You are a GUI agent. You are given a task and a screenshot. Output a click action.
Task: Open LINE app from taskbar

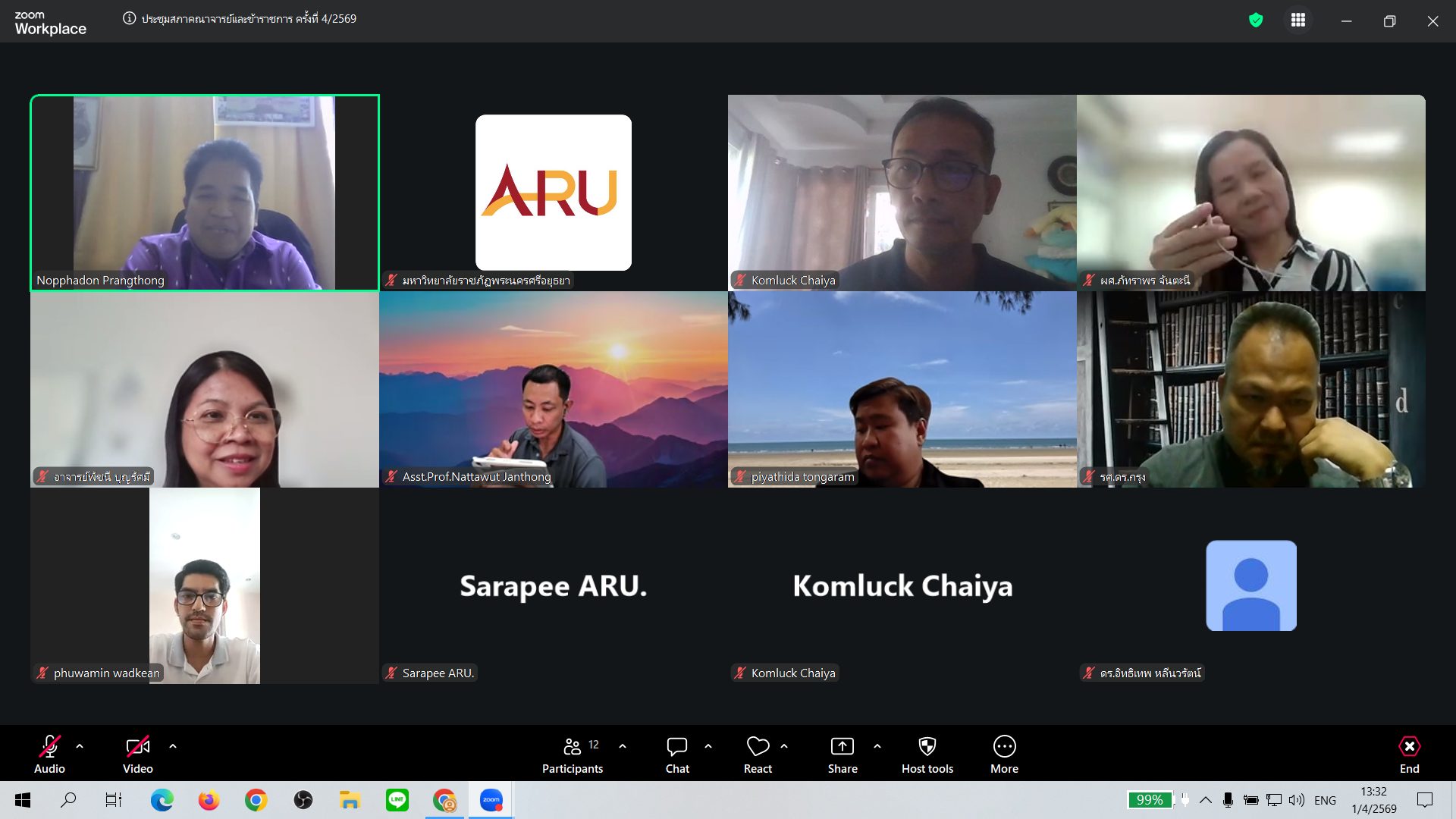pos(397,800)
